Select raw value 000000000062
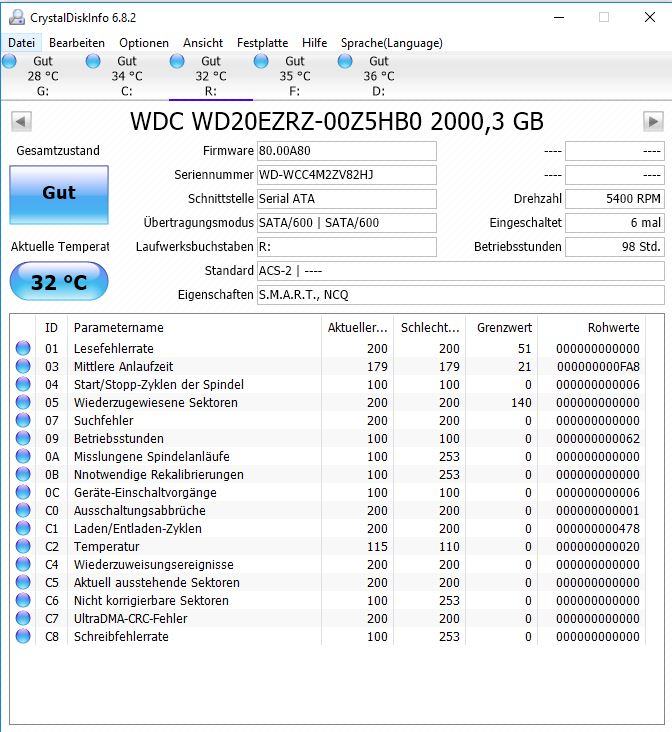 [x=598, y=439]
